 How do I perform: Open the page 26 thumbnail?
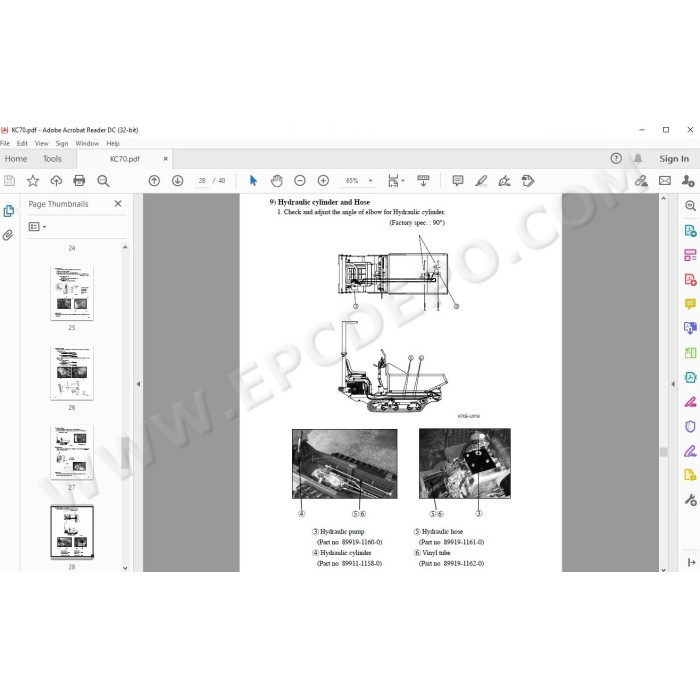point(72,373)
